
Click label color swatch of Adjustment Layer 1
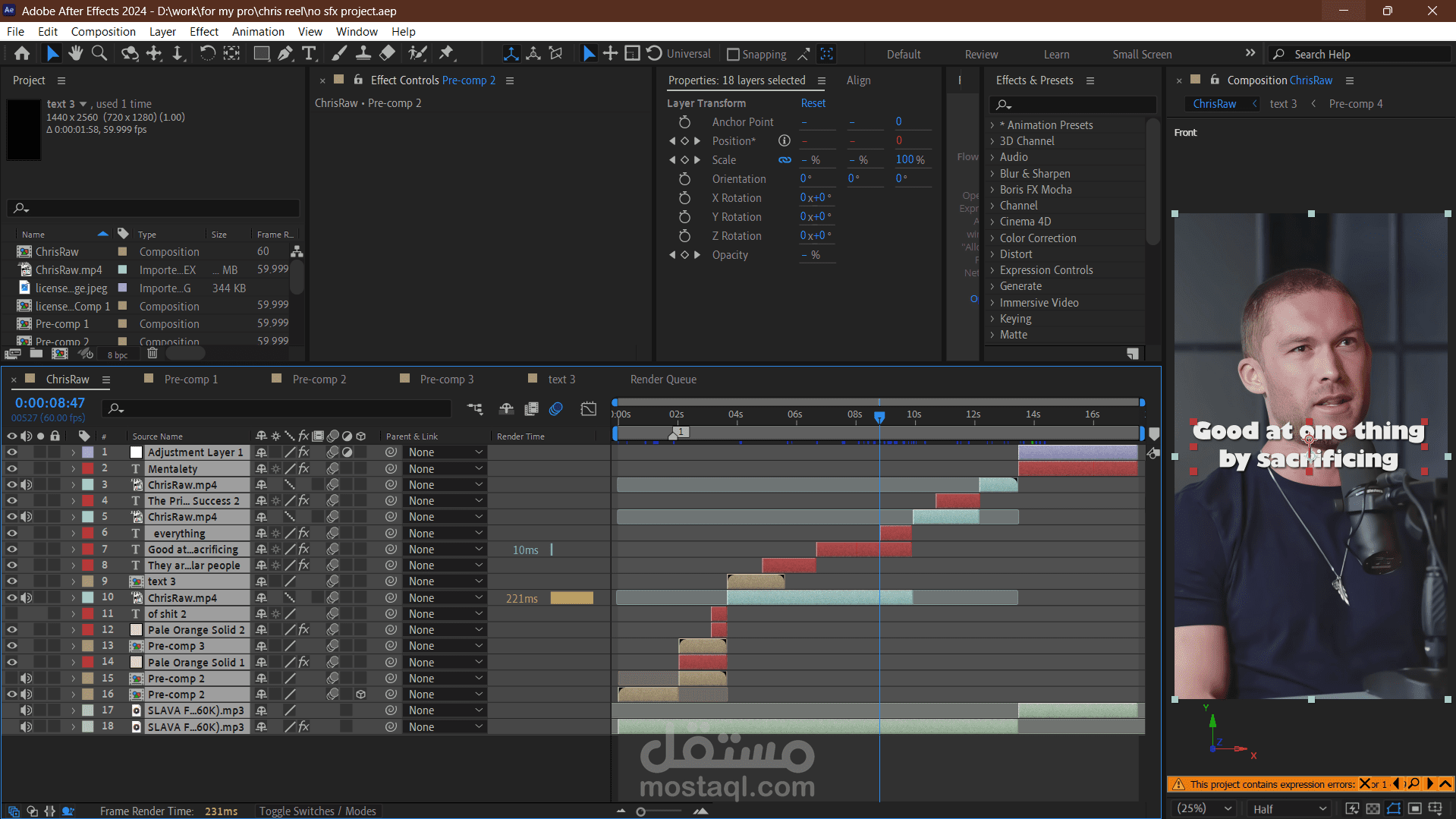(88, 452)
